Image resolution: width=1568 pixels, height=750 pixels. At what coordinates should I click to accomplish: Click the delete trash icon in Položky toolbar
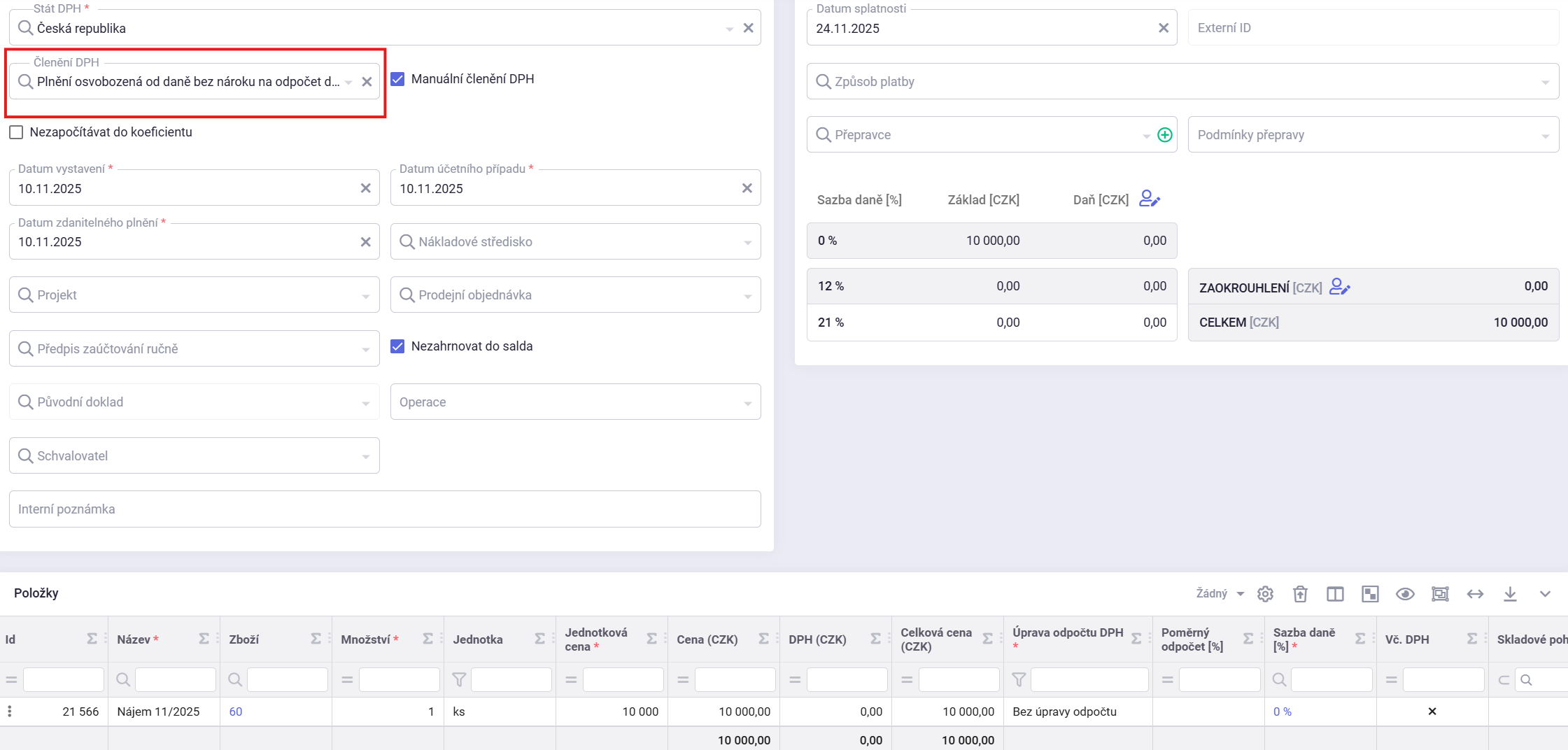pos(1300,594)
